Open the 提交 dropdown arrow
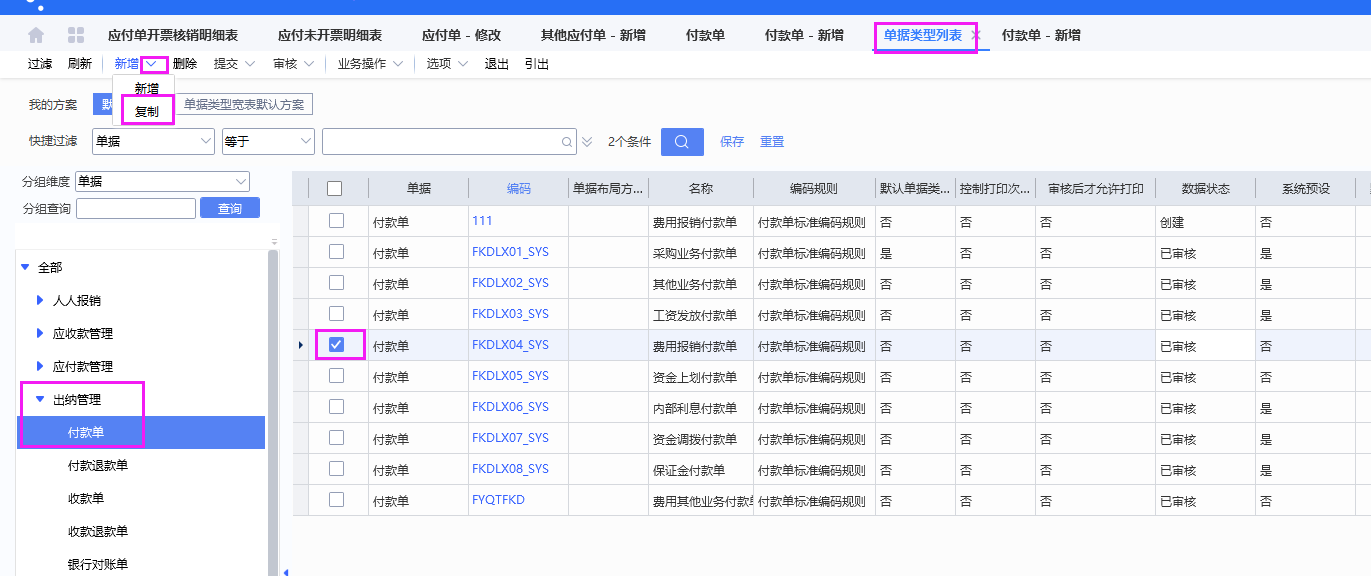 pyautogui.click(x=250, y=64)
